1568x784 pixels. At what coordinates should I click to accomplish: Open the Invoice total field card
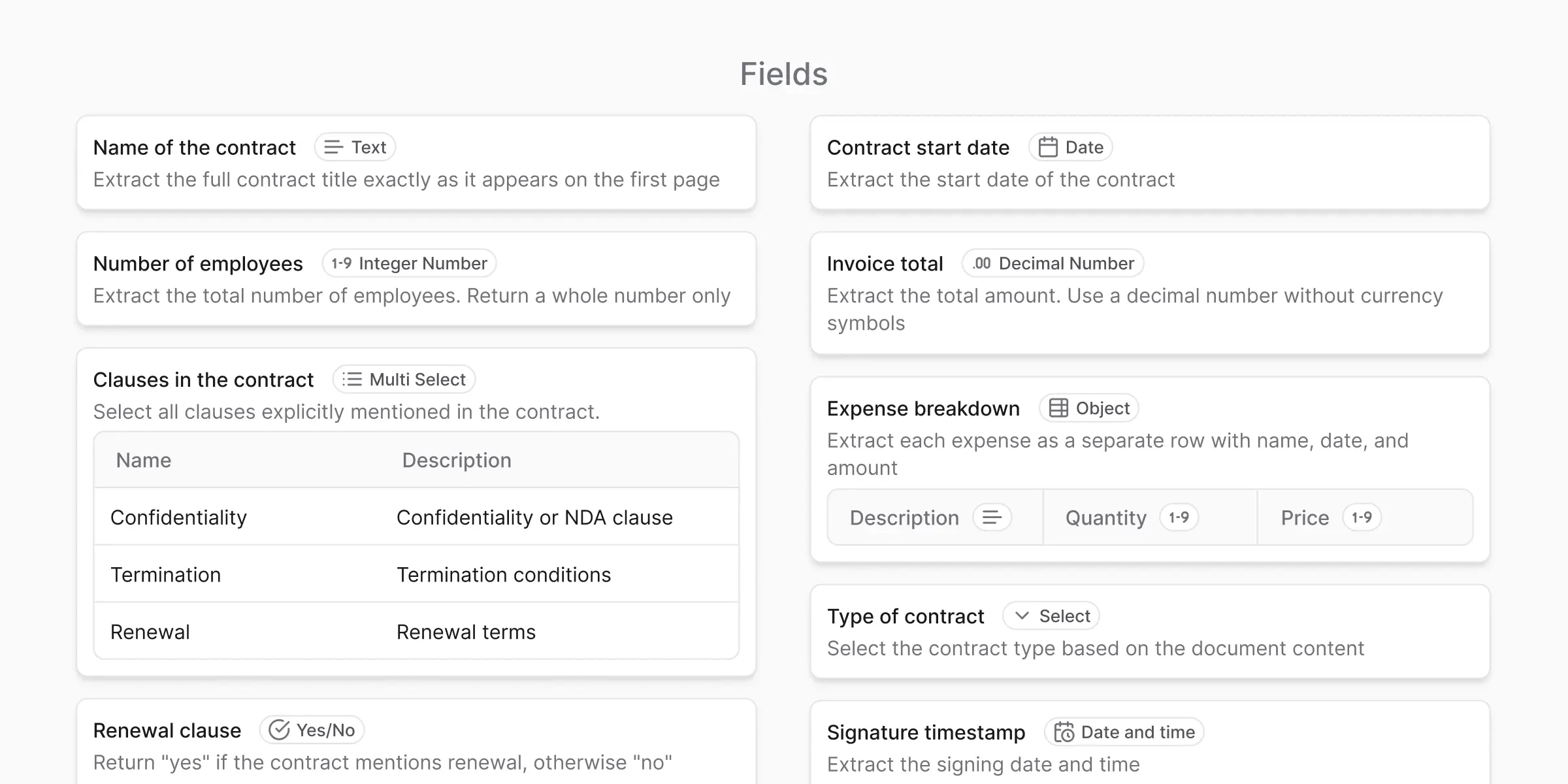(885, 263)
